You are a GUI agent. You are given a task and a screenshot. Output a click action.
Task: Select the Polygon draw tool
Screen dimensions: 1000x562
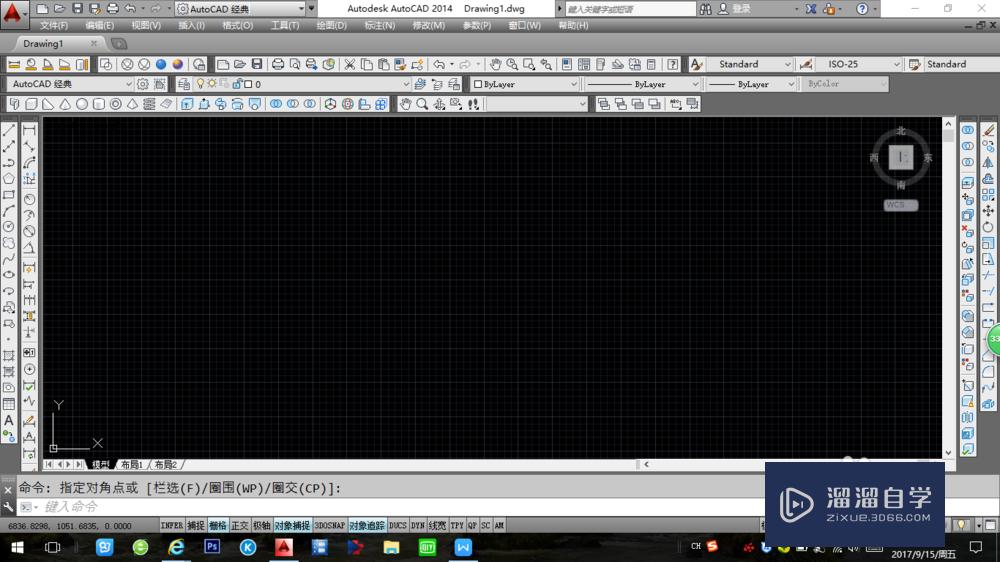(x=9, y=179)
